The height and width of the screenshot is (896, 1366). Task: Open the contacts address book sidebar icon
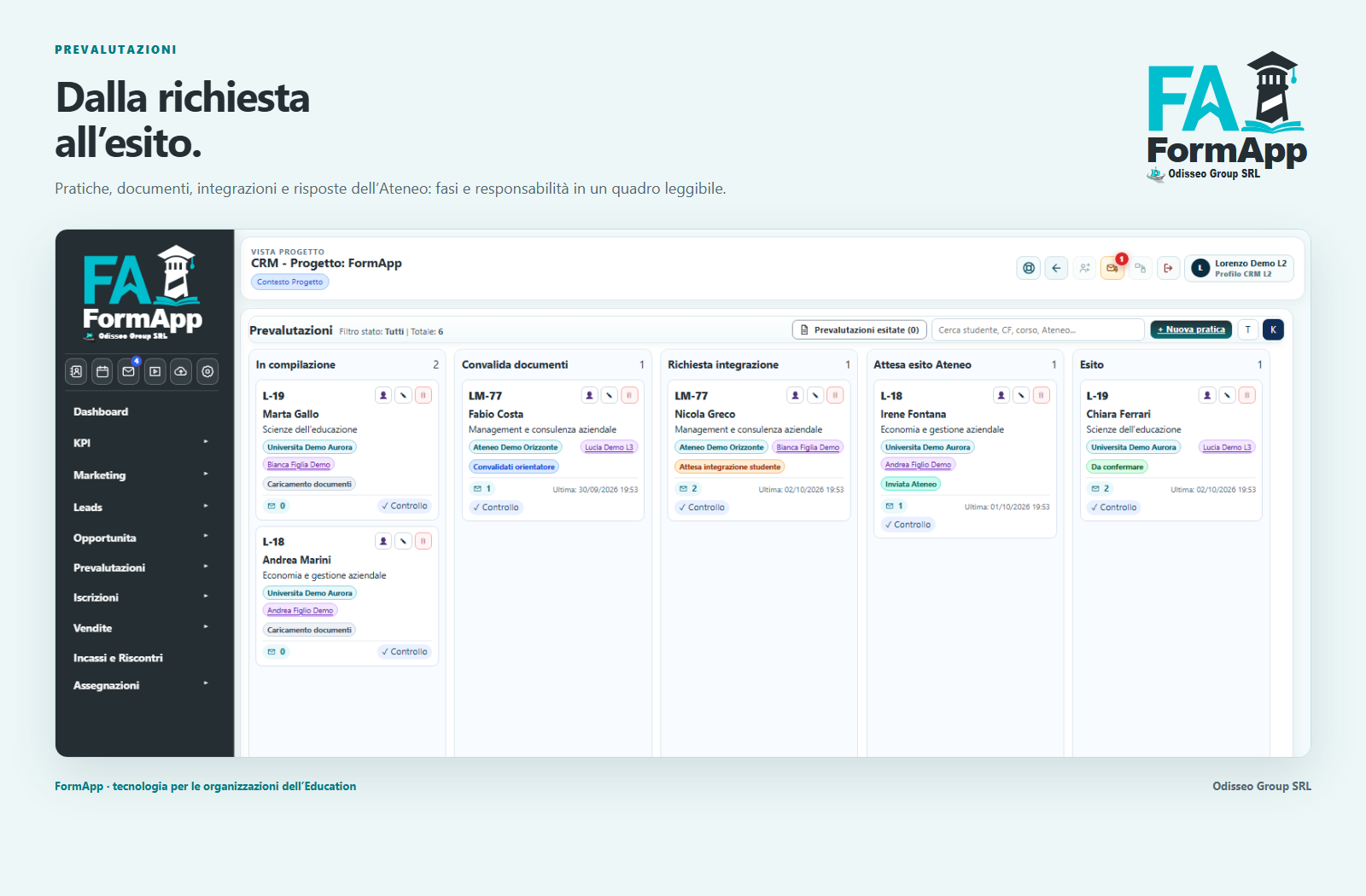pos(76,371)
